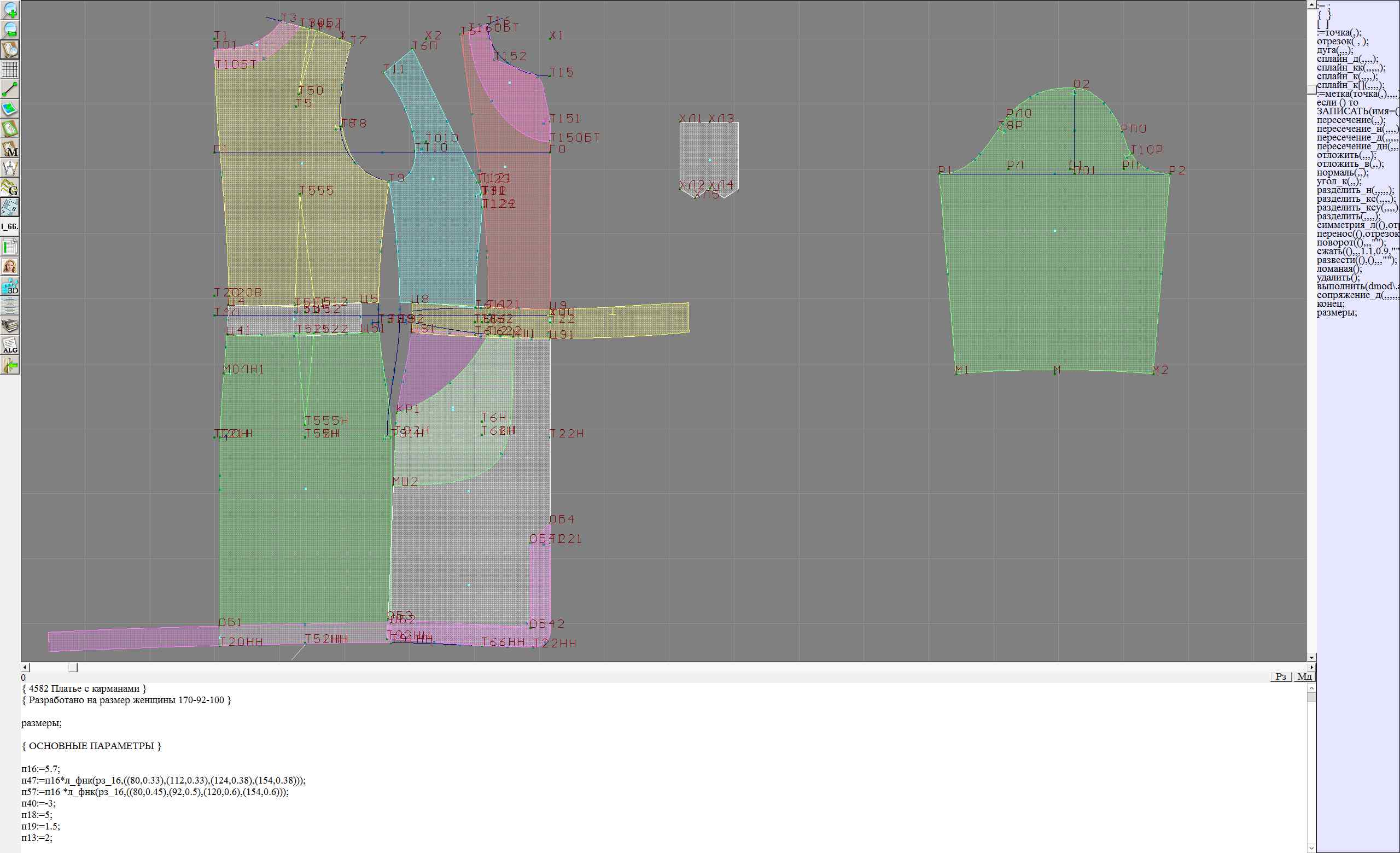Insert 'пересечение(,,);' from operator list
1400x853 pixels.
[1351, 120]
